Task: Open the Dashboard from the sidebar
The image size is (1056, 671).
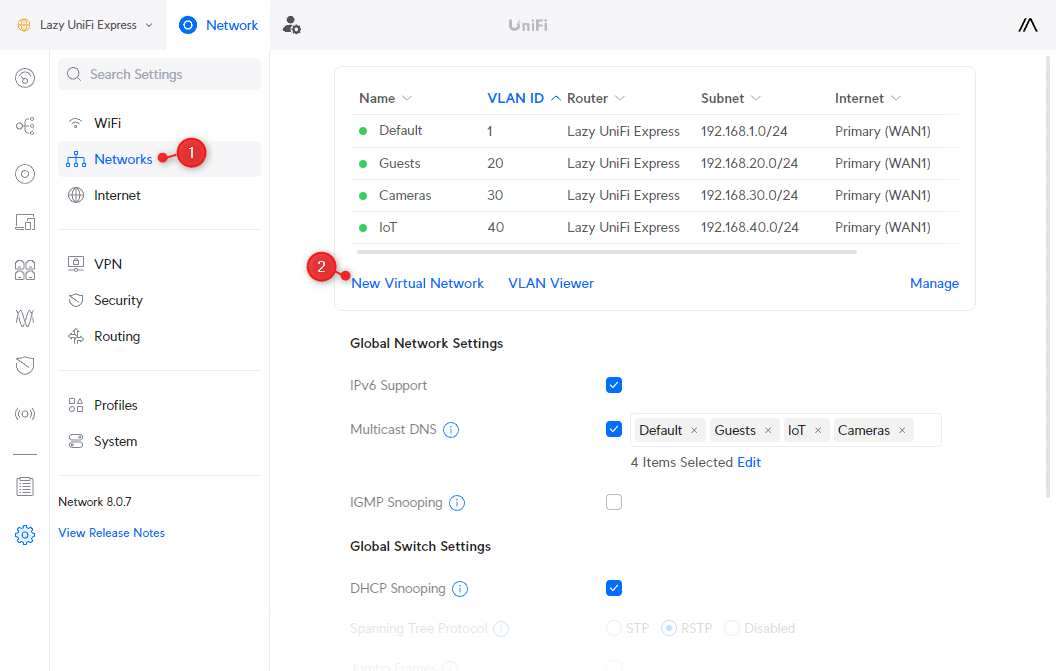Action: [25, 77]
